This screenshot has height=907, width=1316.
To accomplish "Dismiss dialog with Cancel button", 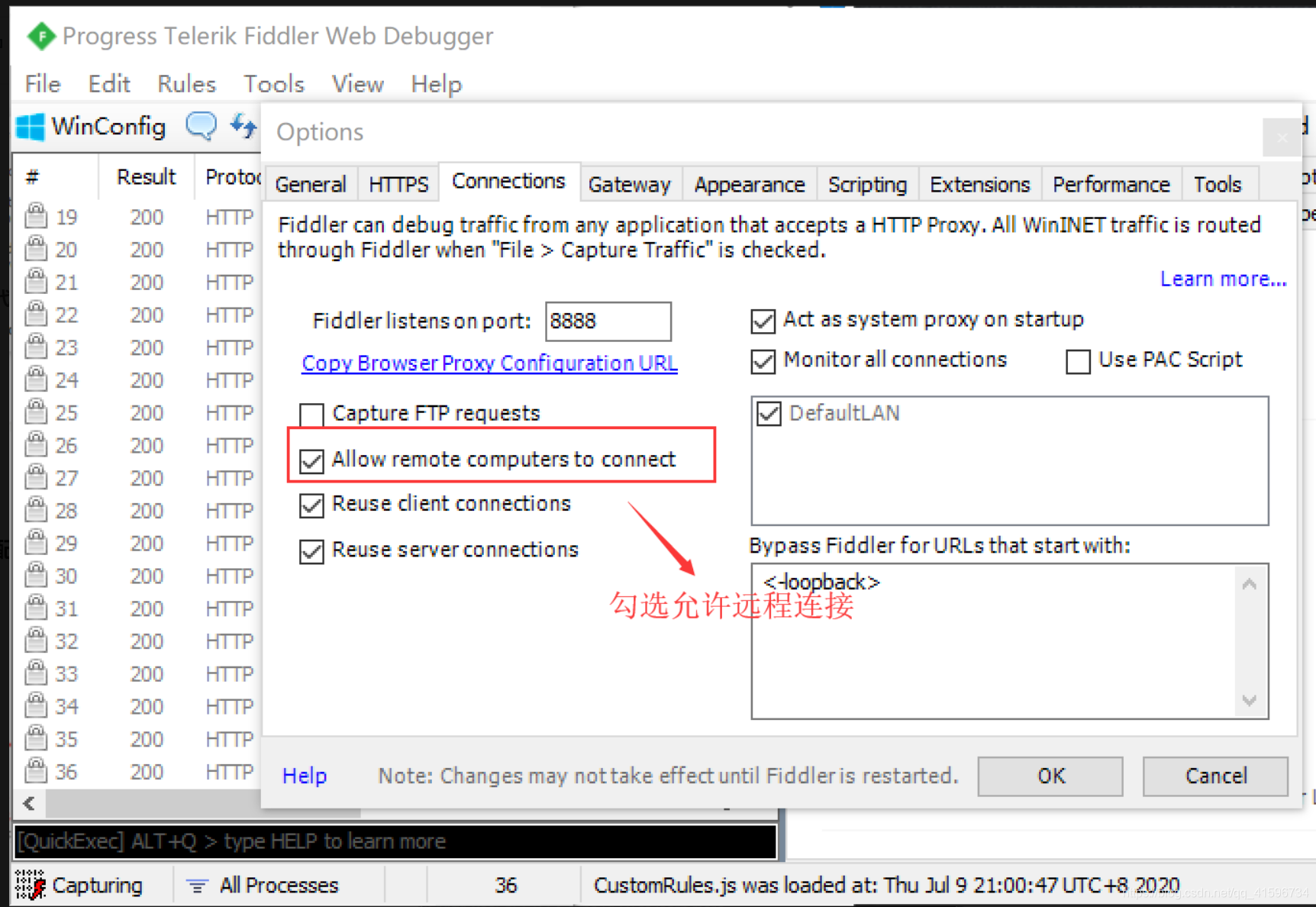I will coord(1216,776).
